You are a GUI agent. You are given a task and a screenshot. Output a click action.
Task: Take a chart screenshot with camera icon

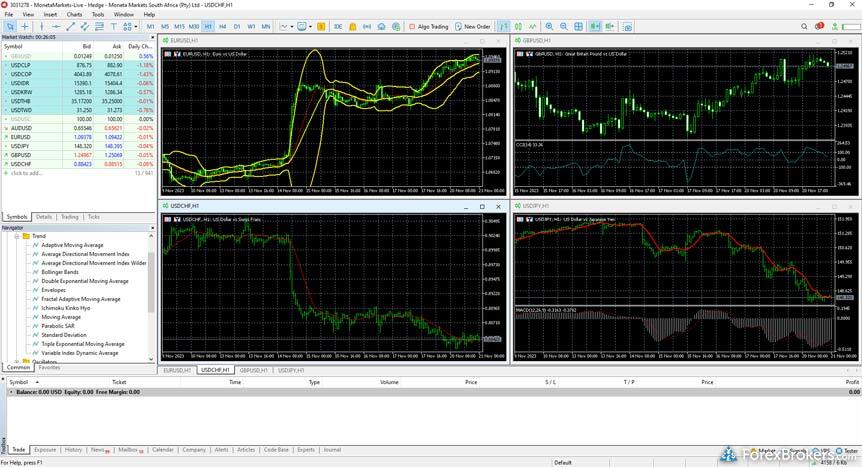(x=627, y=26)
